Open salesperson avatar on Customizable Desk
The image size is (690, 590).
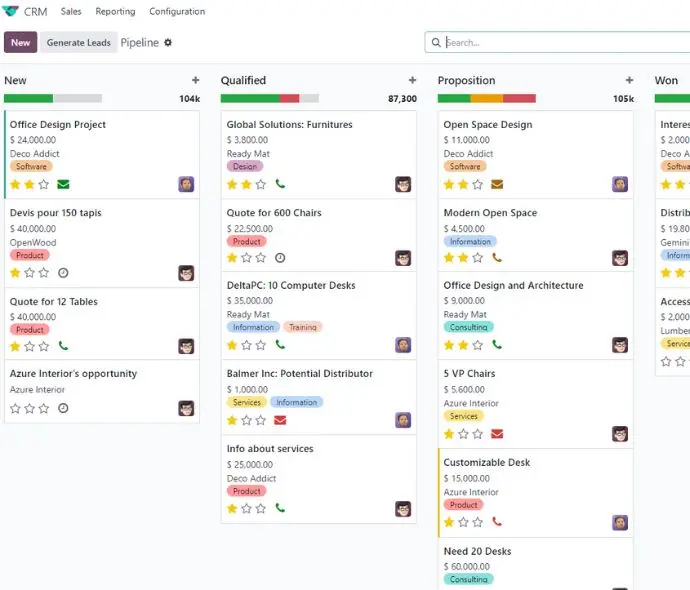click(x=620, y=523)
